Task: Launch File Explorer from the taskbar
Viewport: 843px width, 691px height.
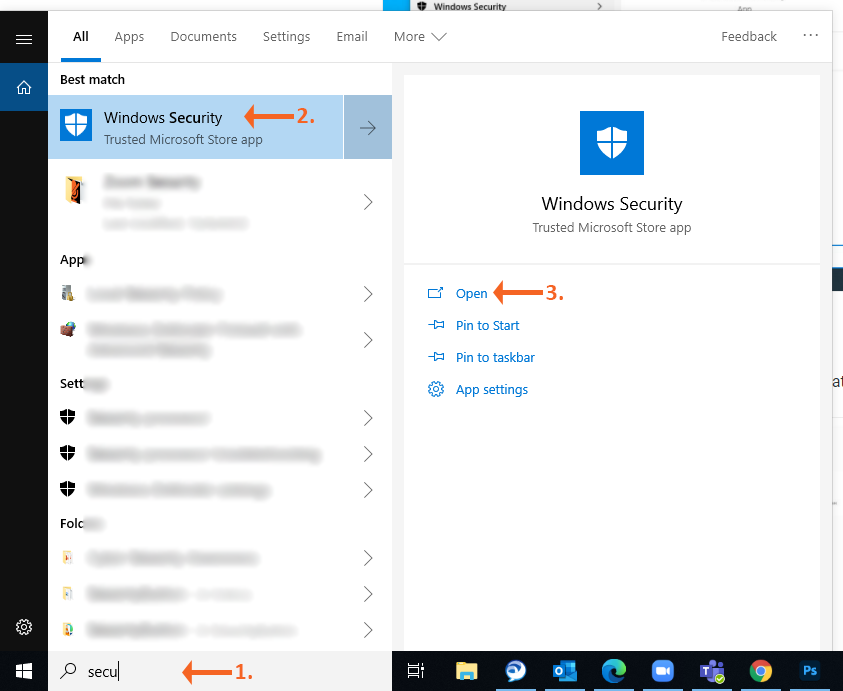Action: click(466, 671)
